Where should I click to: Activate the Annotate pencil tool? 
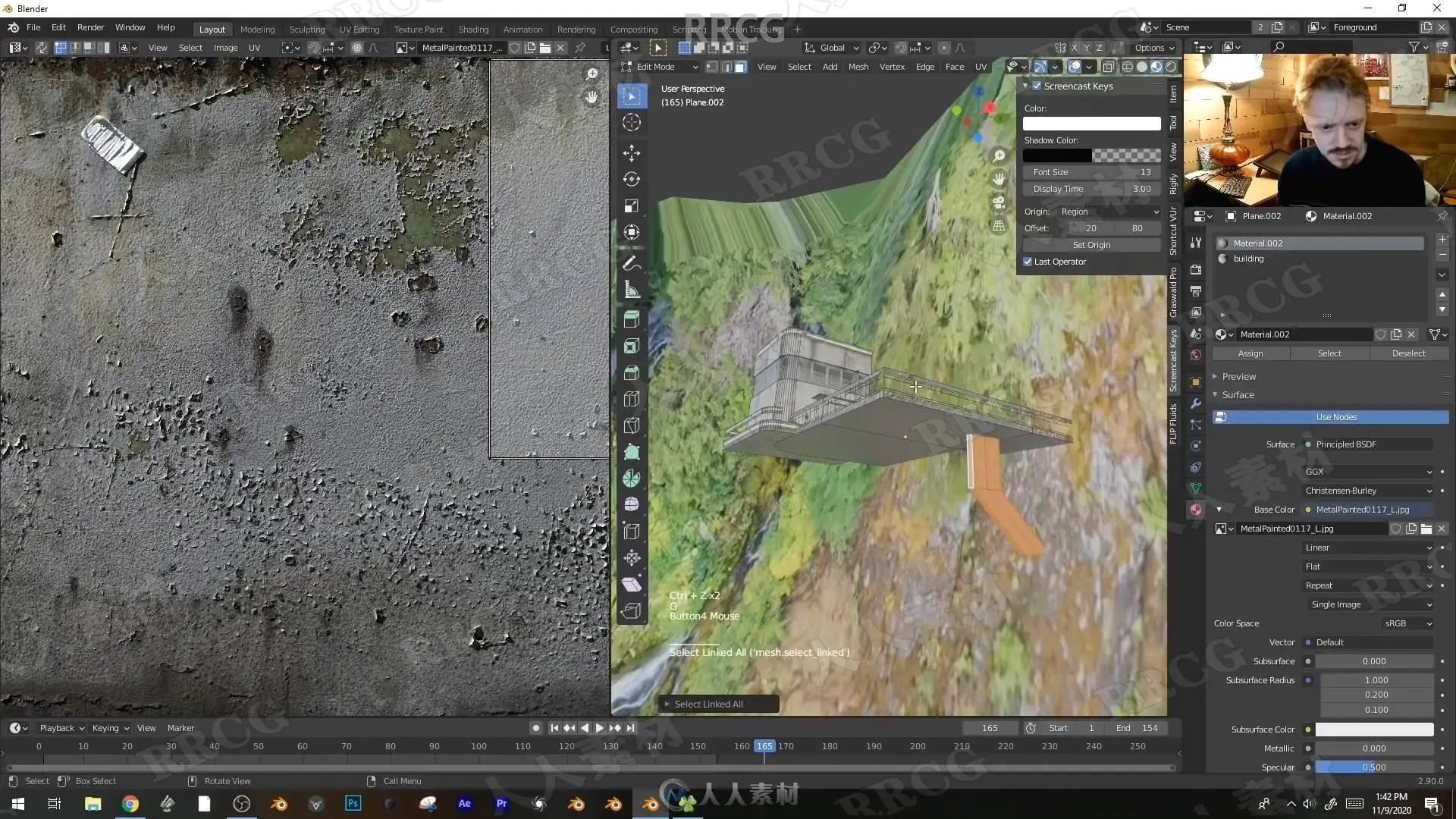(x=631, y=263)
